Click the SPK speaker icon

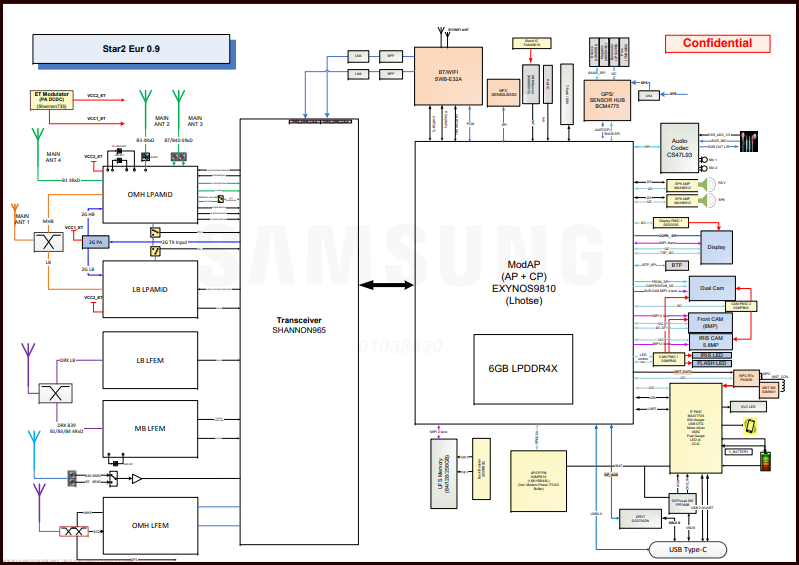click(708, 200)
